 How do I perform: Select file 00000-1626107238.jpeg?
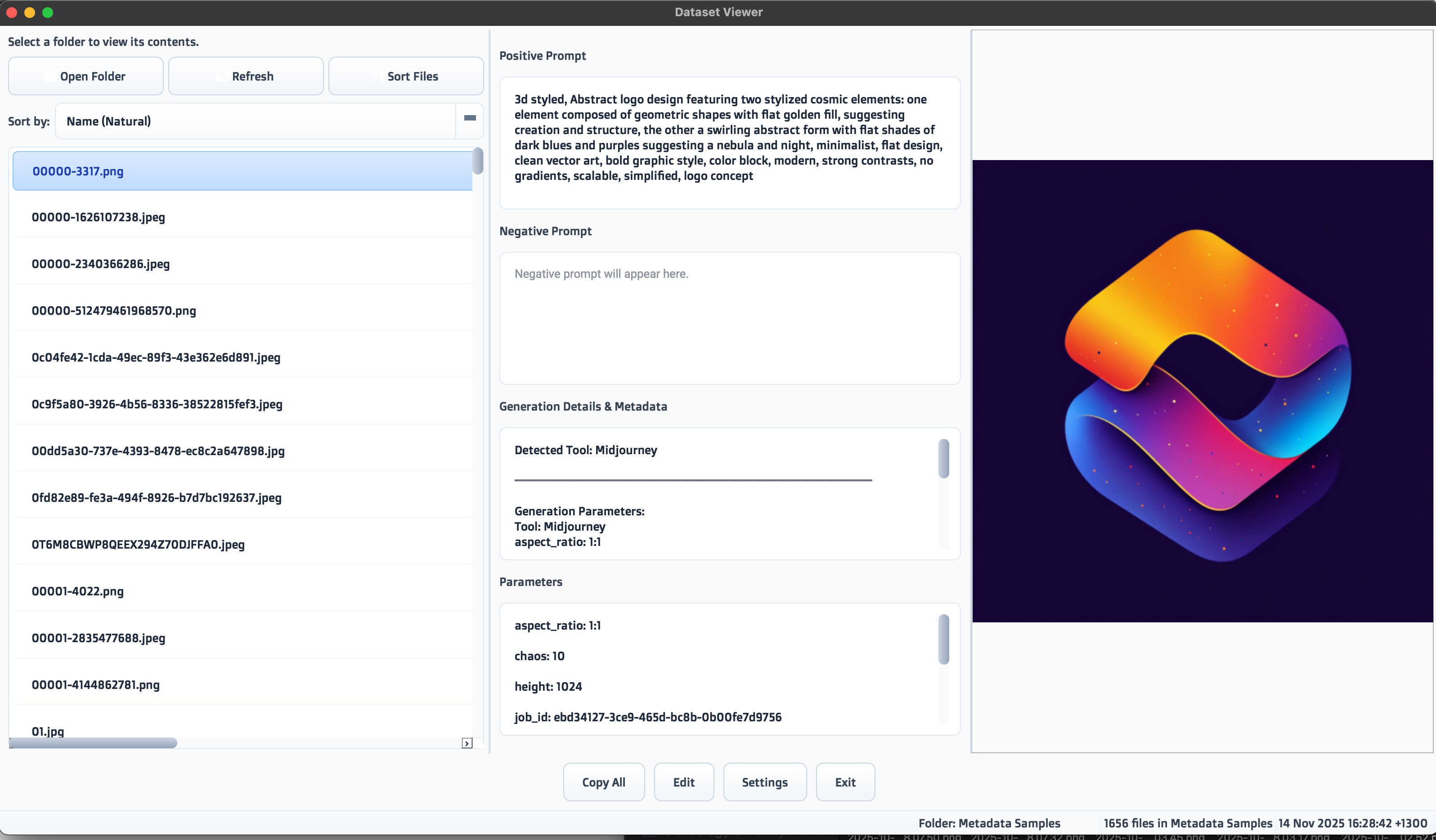tap(98, 217)
